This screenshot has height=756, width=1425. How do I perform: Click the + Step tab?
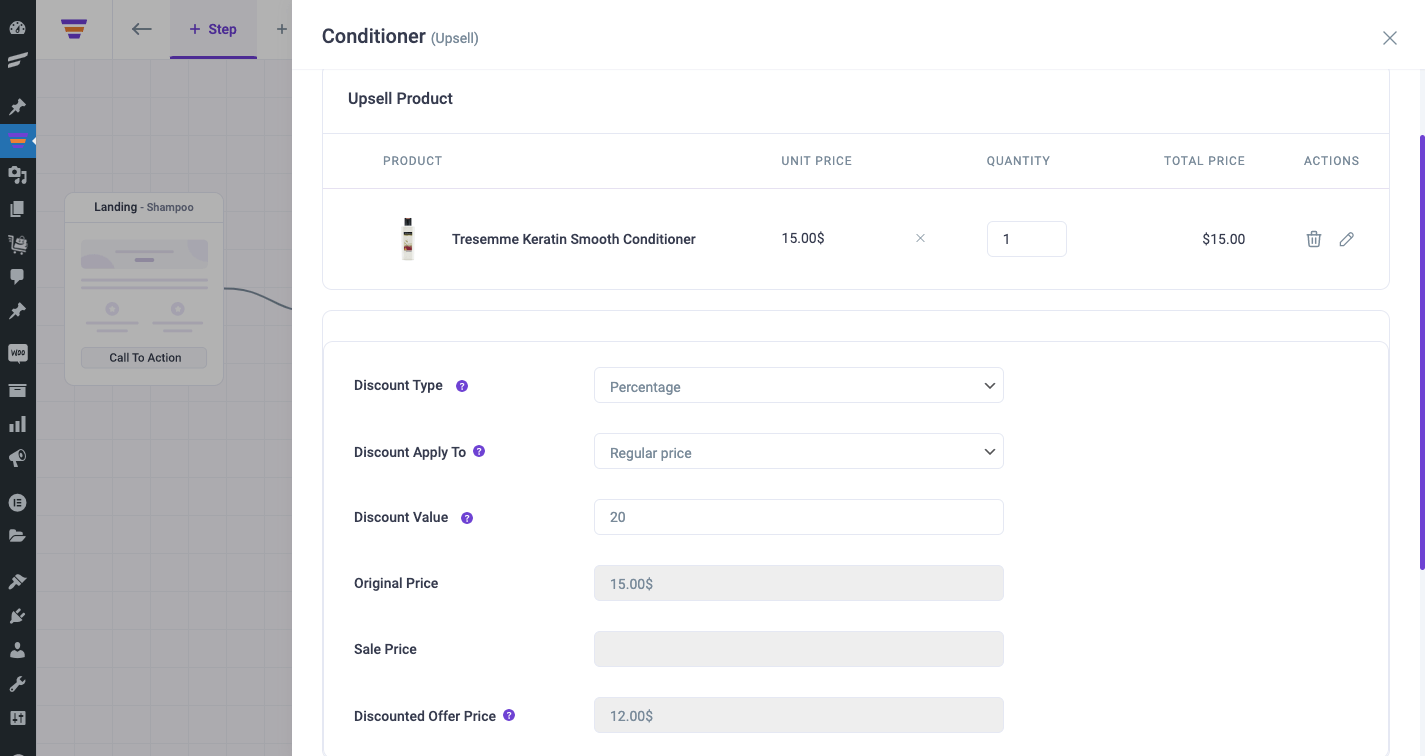coord(213,29)
